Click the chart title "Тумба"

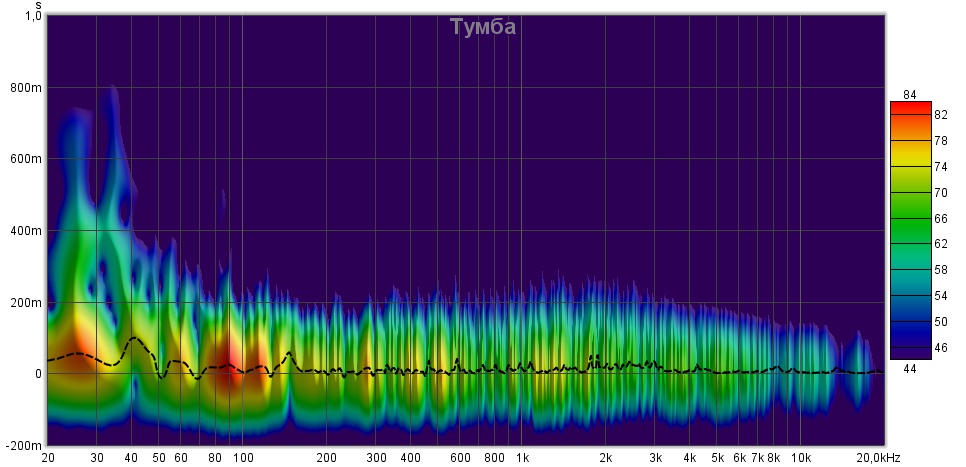click(x=483, y=27)
